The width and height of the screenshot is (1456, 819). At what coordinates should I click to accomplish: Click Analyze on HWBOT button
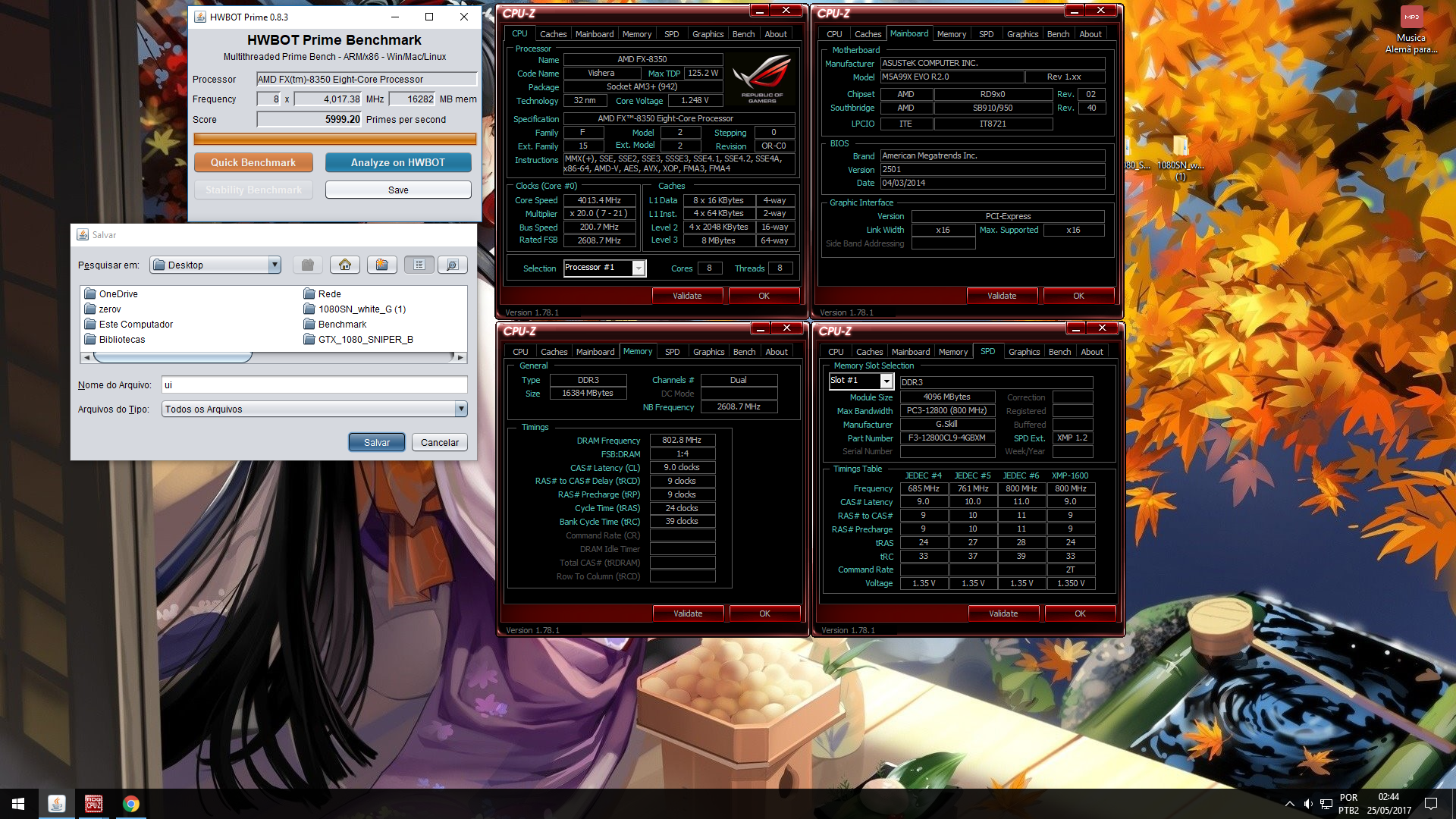pyautogui.click(x=398, y=162)
